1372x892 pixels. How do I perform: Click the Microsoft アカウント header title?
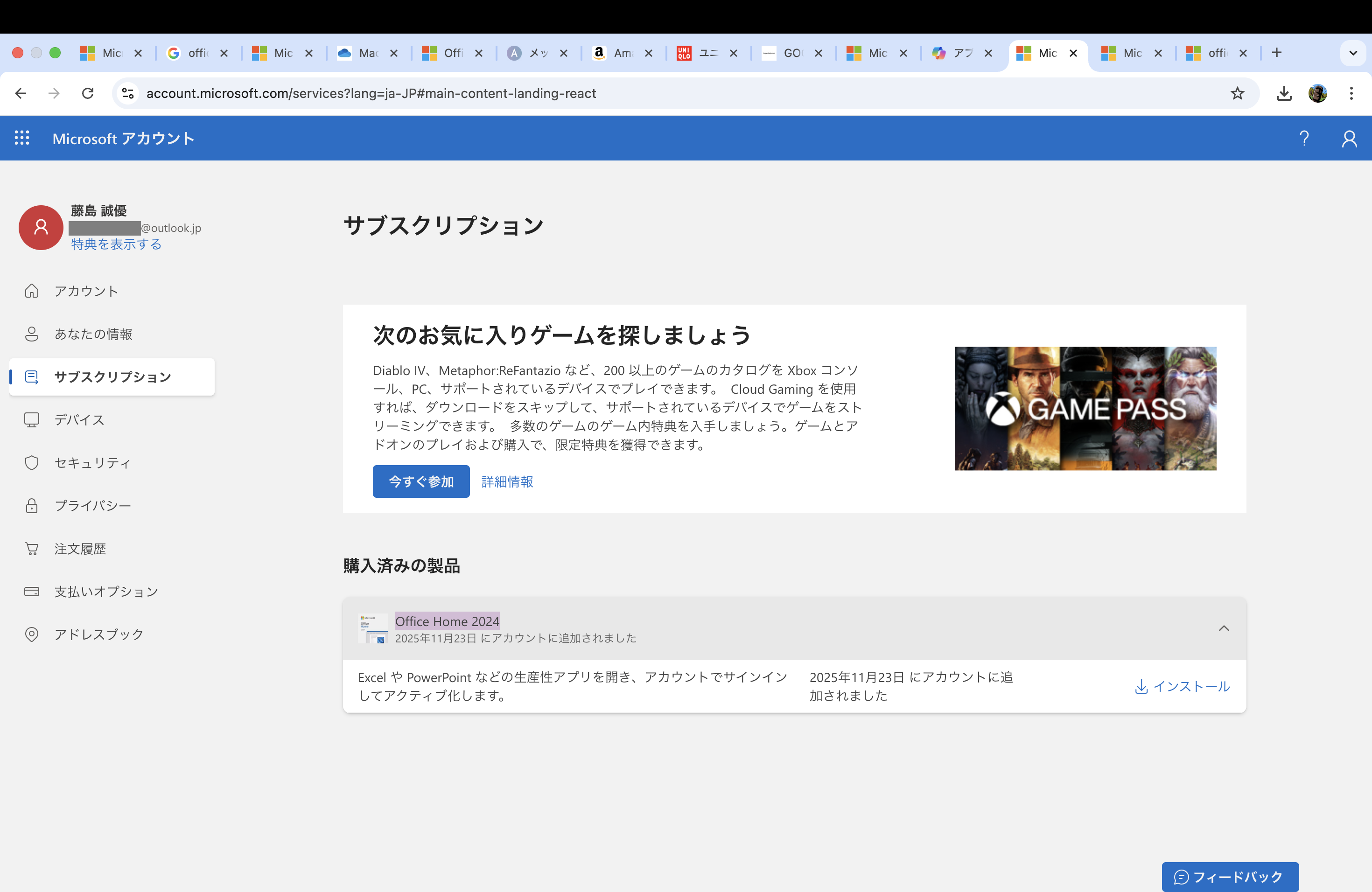pyautogui.click(x=123, y=138)
